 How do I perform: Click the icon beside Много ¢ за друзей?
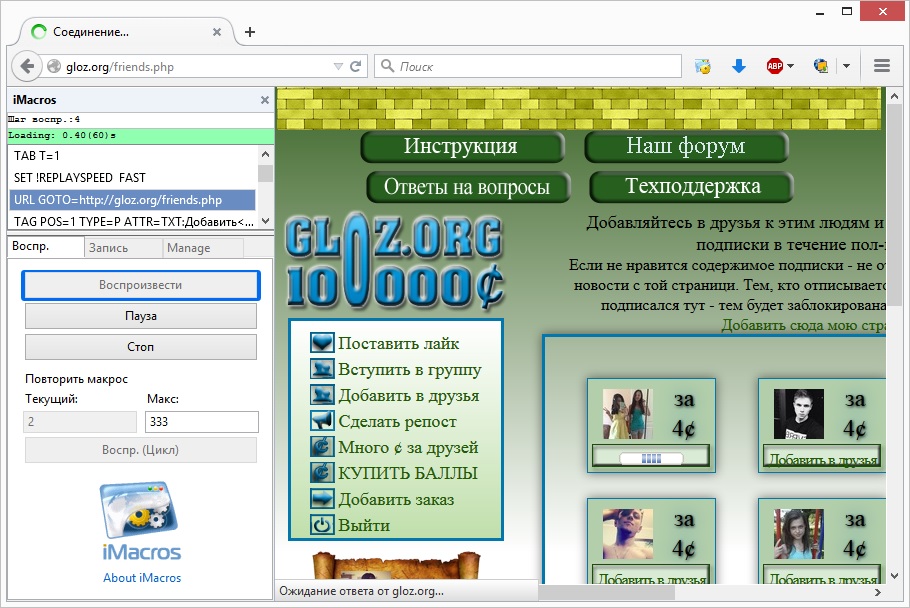pyautogui.click(x=322, y=447)
